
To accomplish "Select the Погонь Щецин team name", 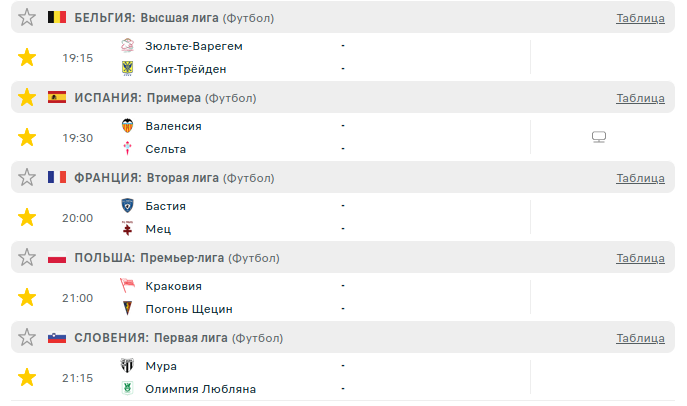I will click(x=188, y=309).
